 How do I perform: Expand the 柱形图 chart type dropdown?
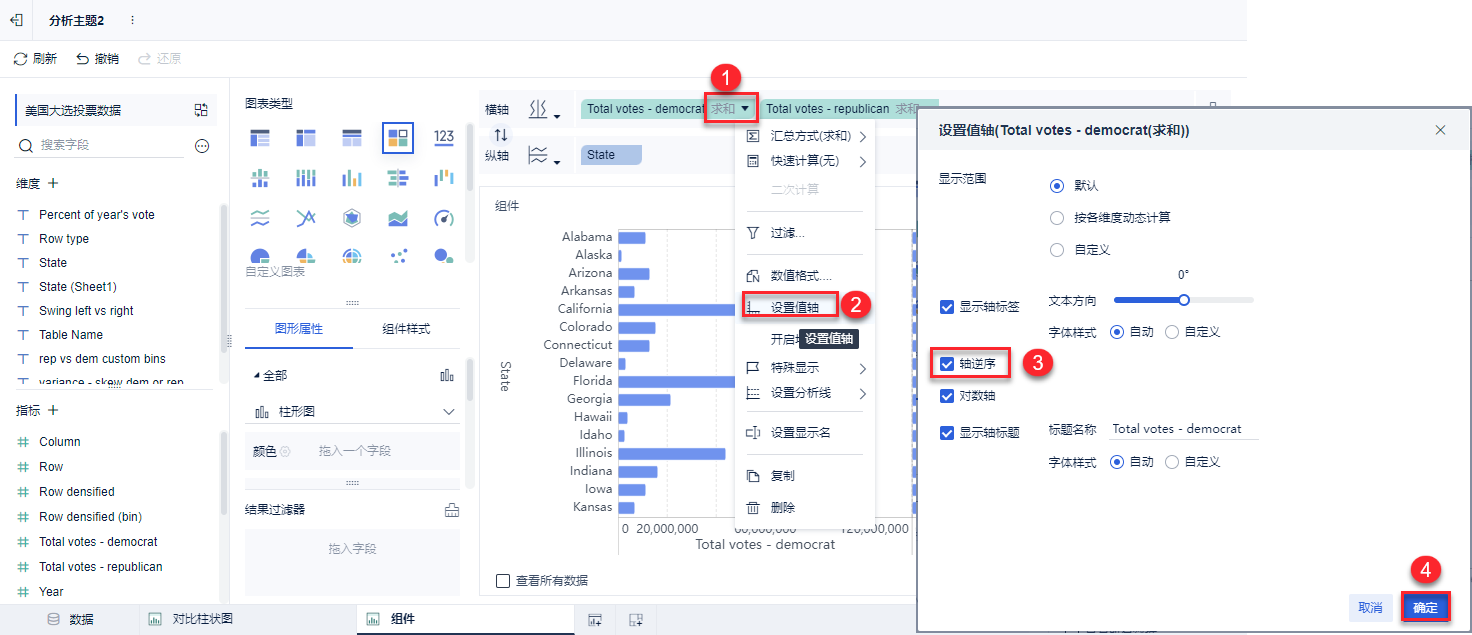(x=448, y=412)
